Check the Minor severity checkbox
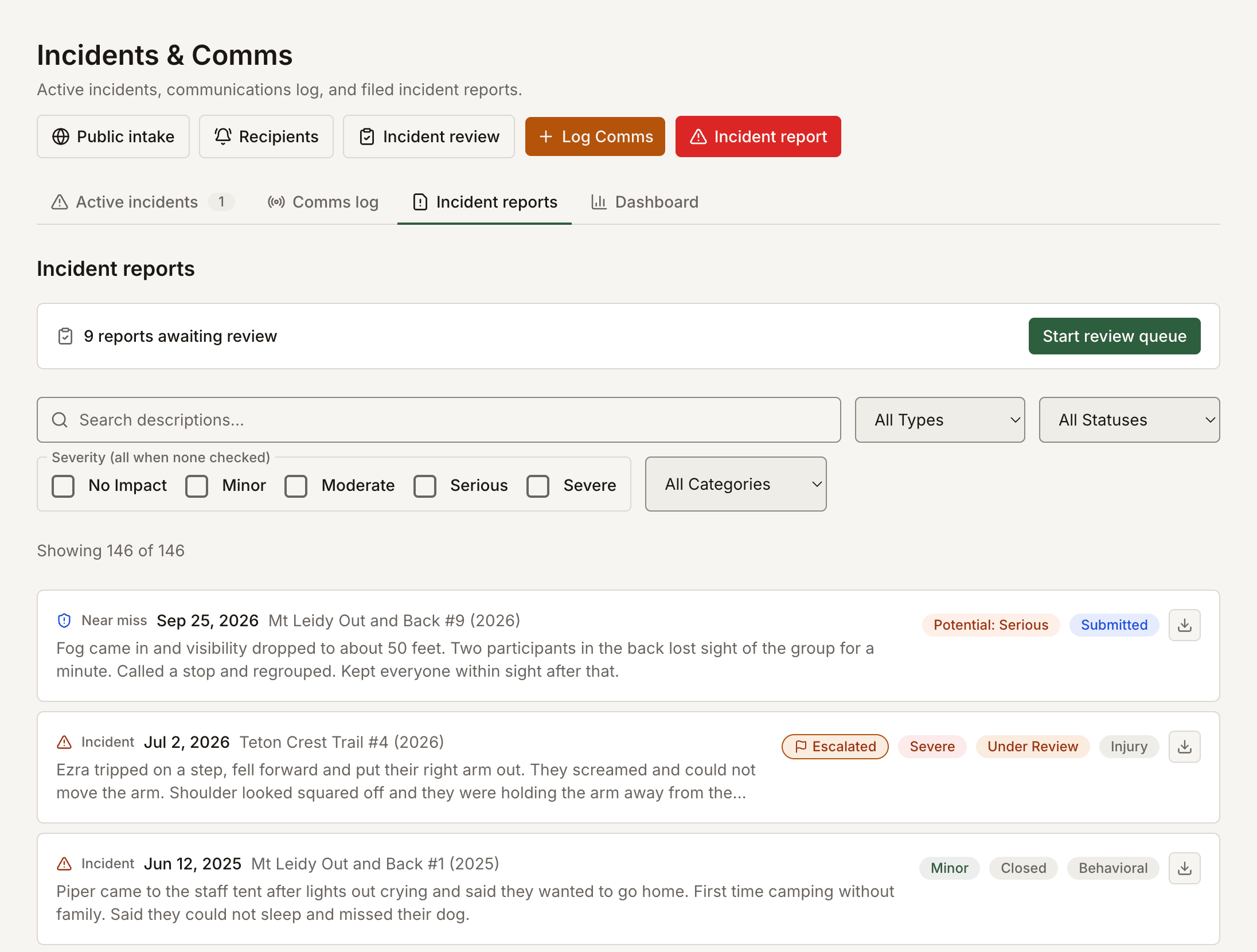The width and height of the screenshot is (1257, 952). (197, 486)
